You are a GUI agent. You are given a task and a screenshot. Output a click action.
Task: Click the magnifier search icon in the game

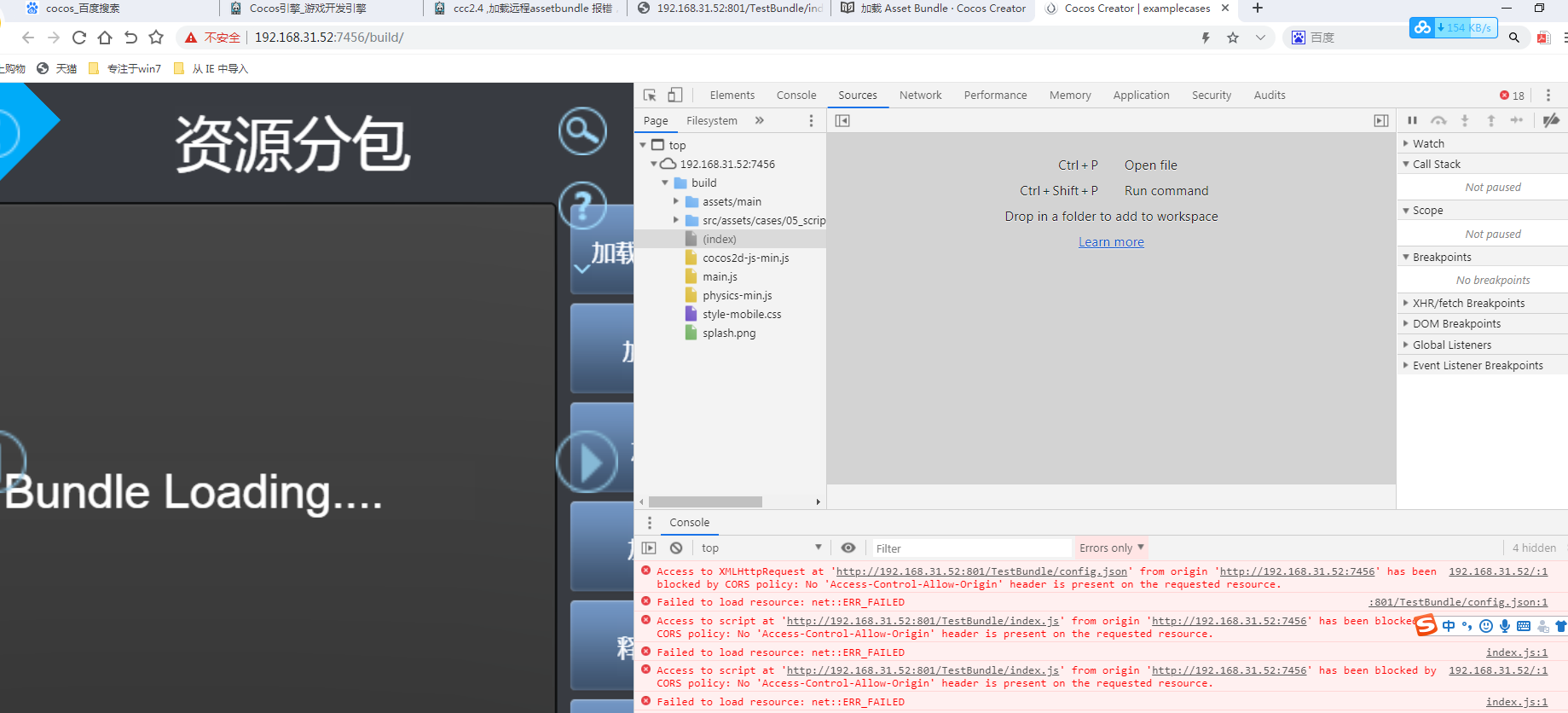pos(583,131)
